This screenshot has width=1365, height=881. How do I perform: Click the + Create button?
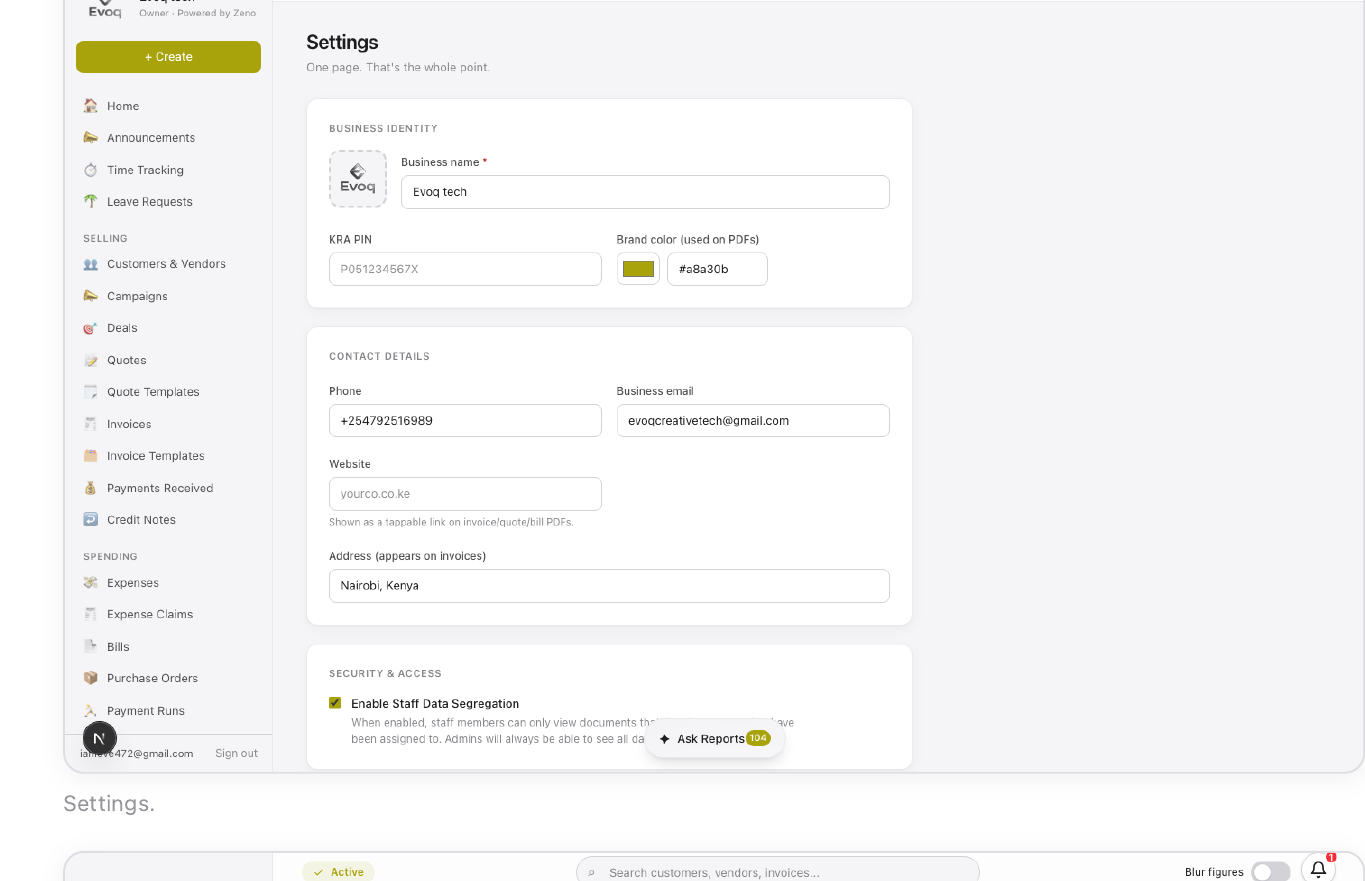[x=168, y=57]
